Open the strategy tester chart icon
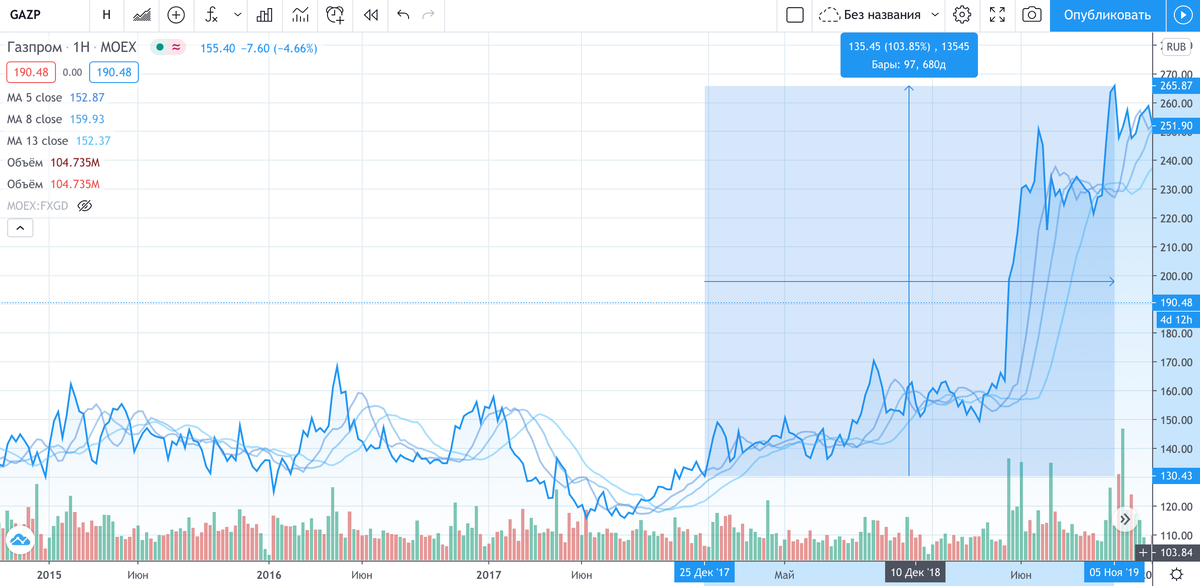 pos(300,15)
